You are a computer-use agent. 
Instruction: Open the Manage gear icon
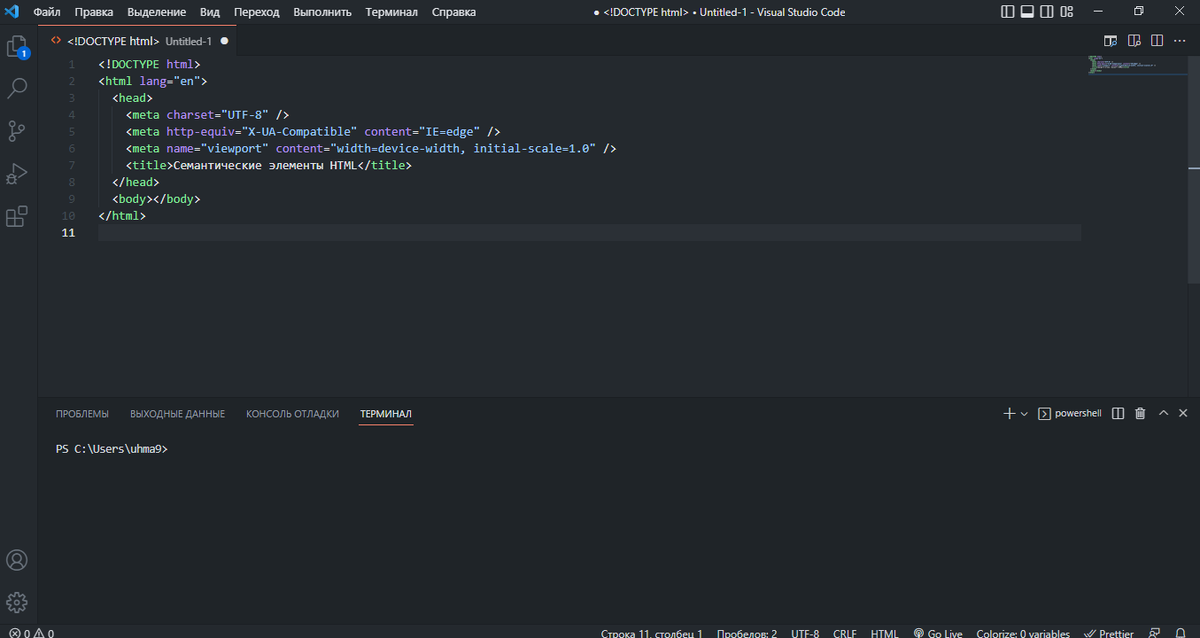coord(17,602)
